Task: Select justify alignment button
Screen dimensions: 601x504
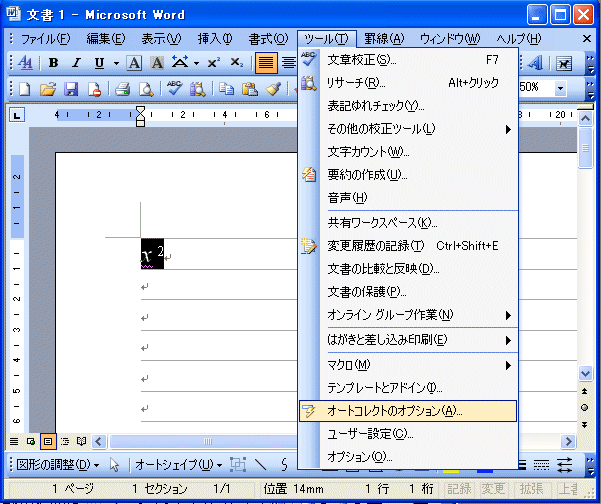Action: pyautogui.click(x=266, y=62)
